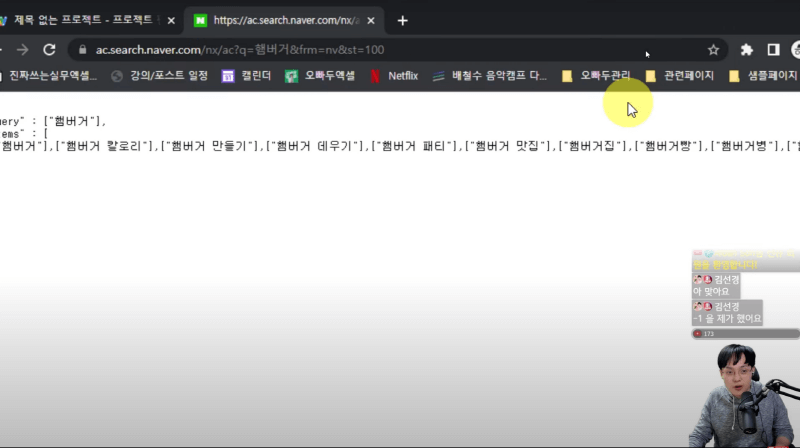The height and width of the screenshot is (448, 800).
Task: Open the 강의/포스트 일정 bookmark
Action: click(160, 76)
